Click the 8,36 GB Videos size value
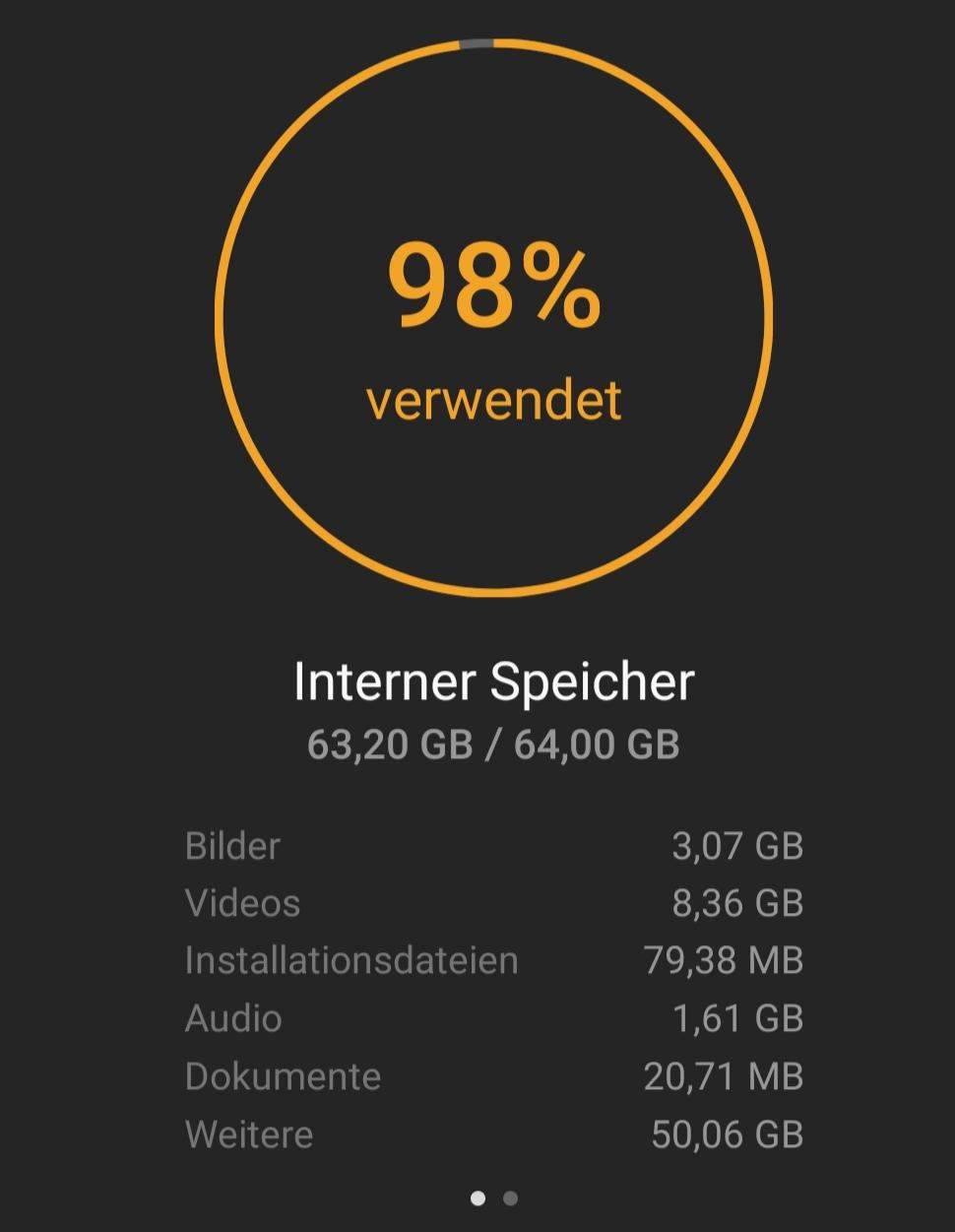Image resolution: width=955 pixels, height=1232 pixels. pos(737,903)
